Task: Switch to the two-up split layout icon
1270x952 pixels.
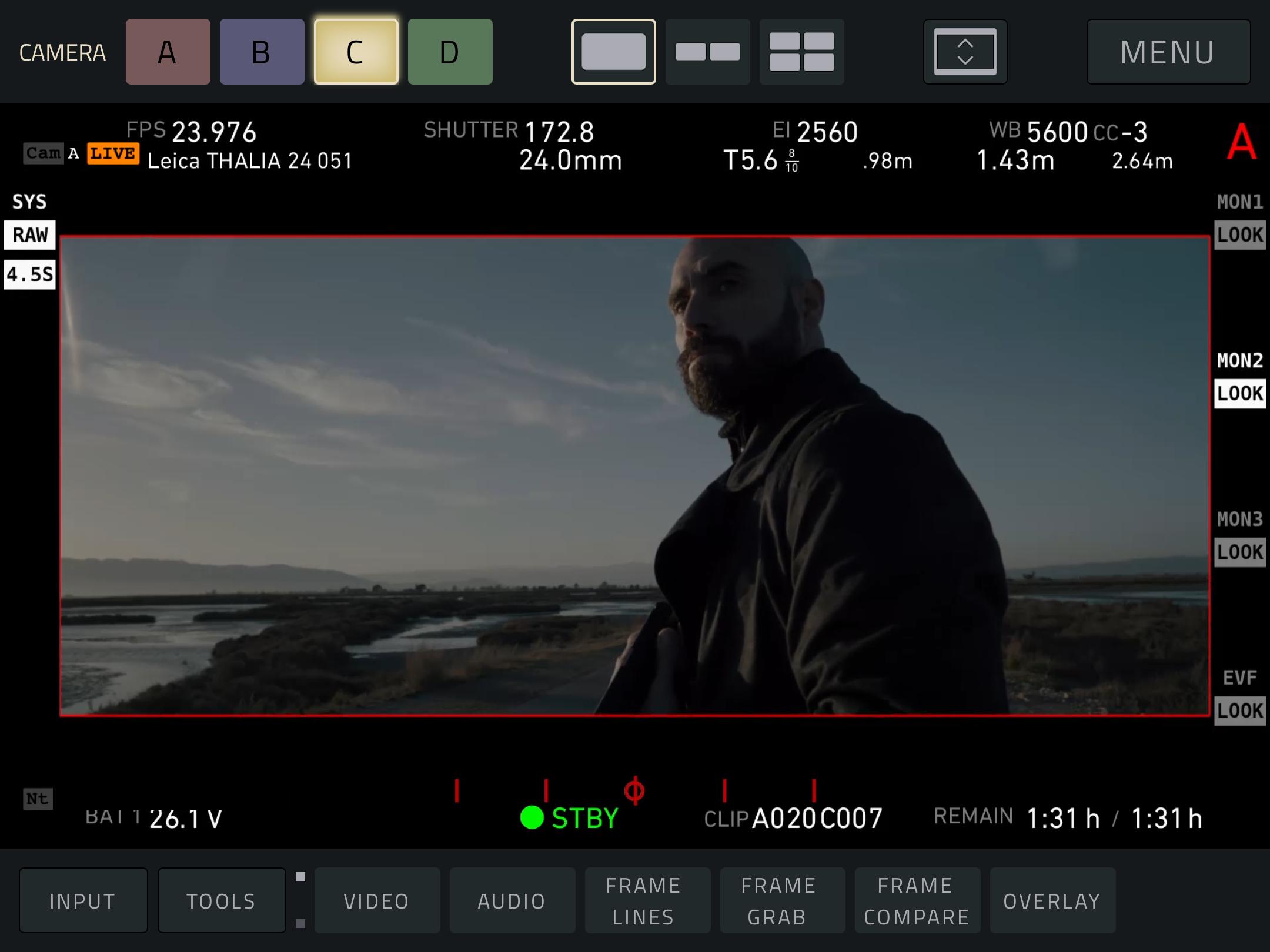Action: [x=707, y=52]
